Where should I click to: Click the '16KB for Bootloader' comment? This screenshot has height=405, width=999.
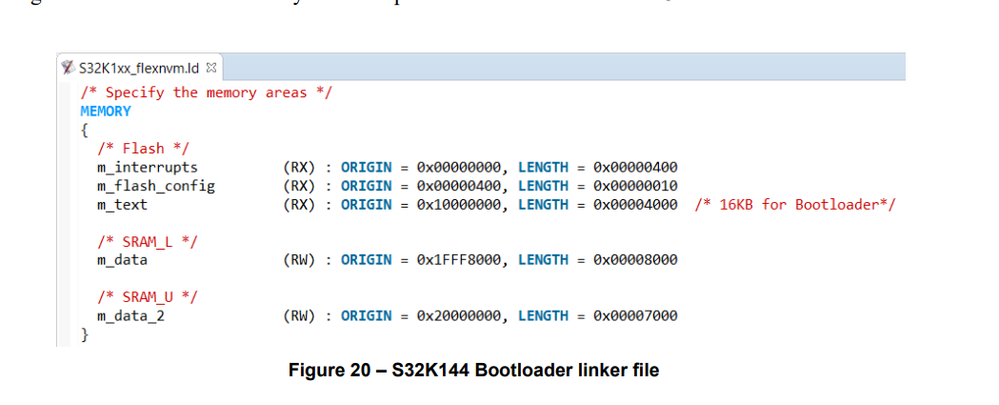795,204
